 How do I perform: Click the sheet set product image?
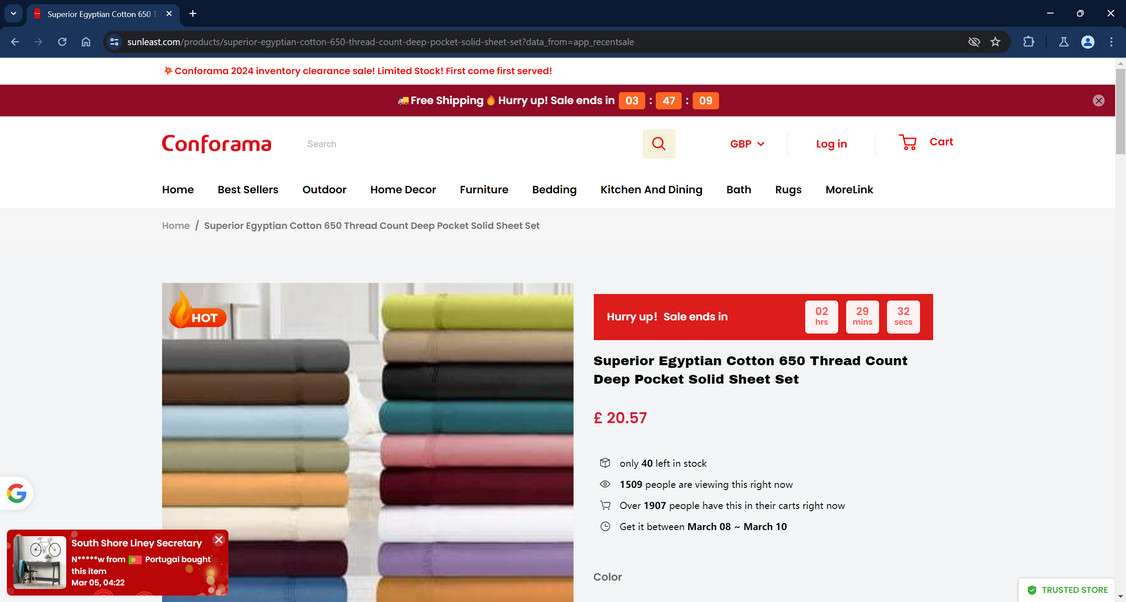368,442
